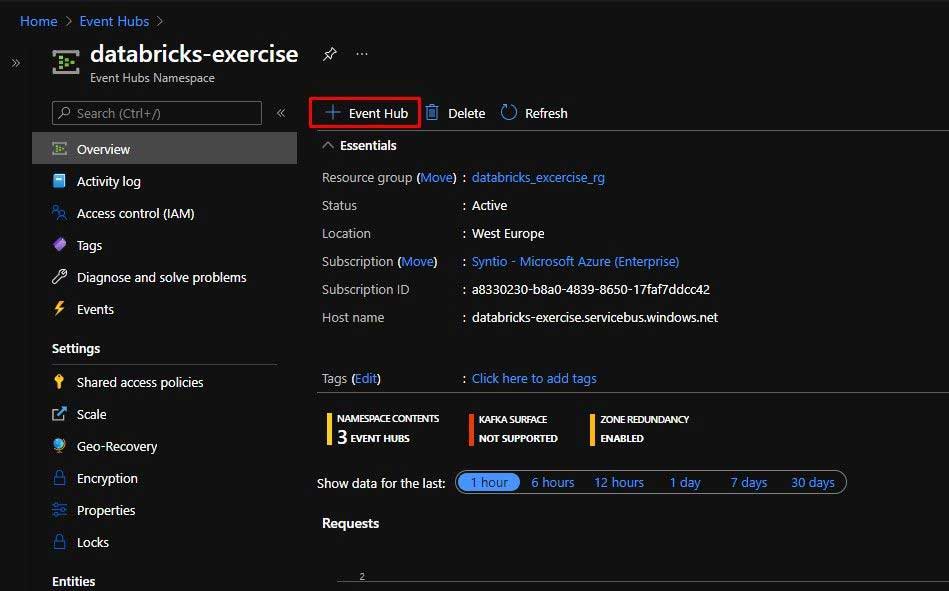Click the search magnifier icon
This screenshot has width=949, height=591.
click(64, 113)
